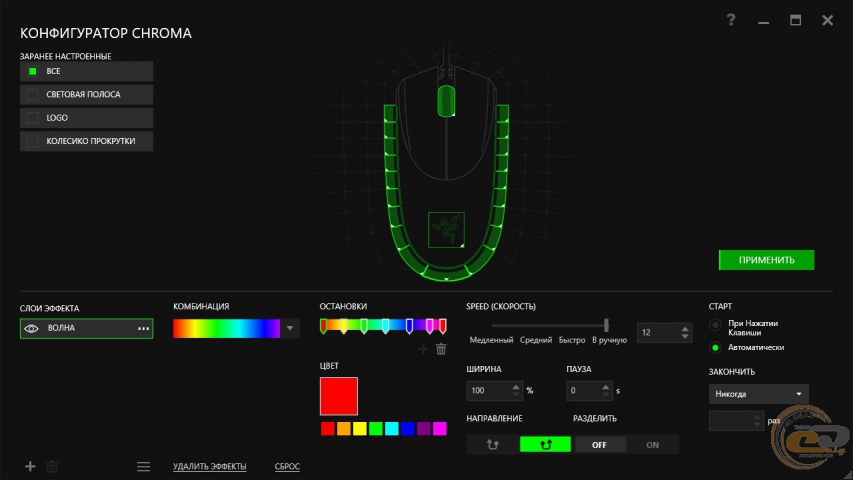The image size is (853, 480).
Task: Click the СБРОС link
Action: 287,466
